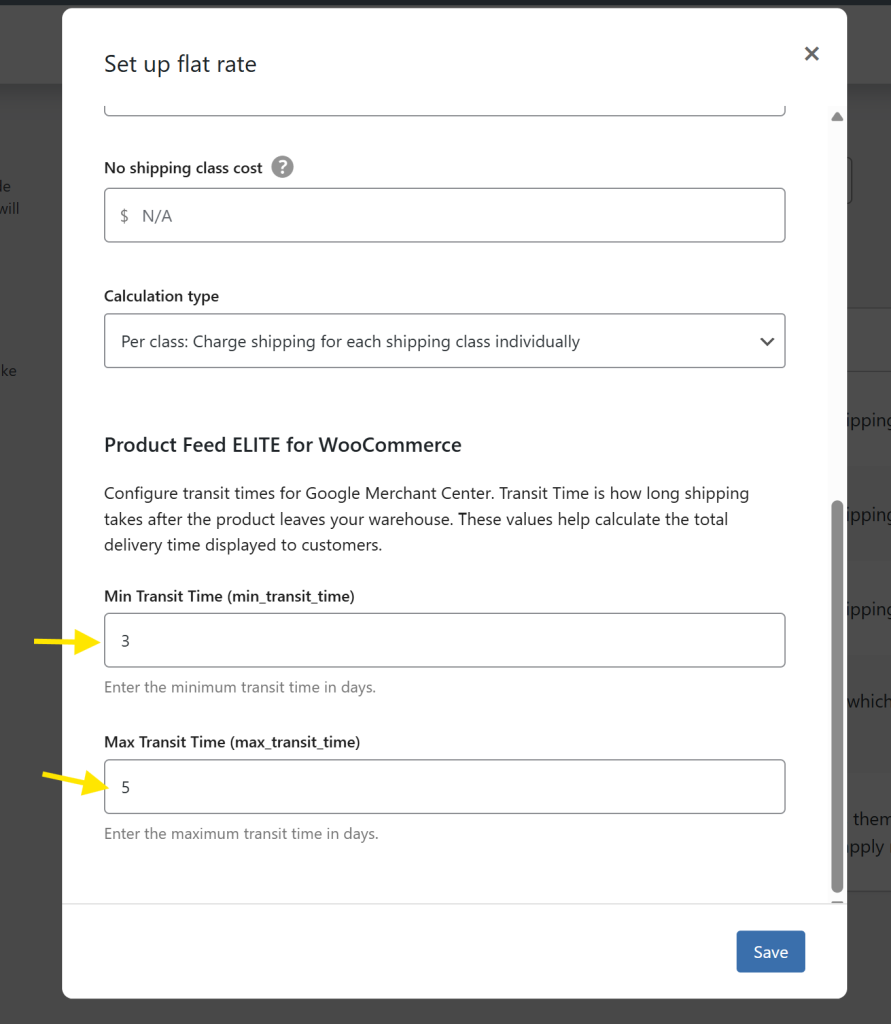Save the flat rate settings

tap(770, 951)
